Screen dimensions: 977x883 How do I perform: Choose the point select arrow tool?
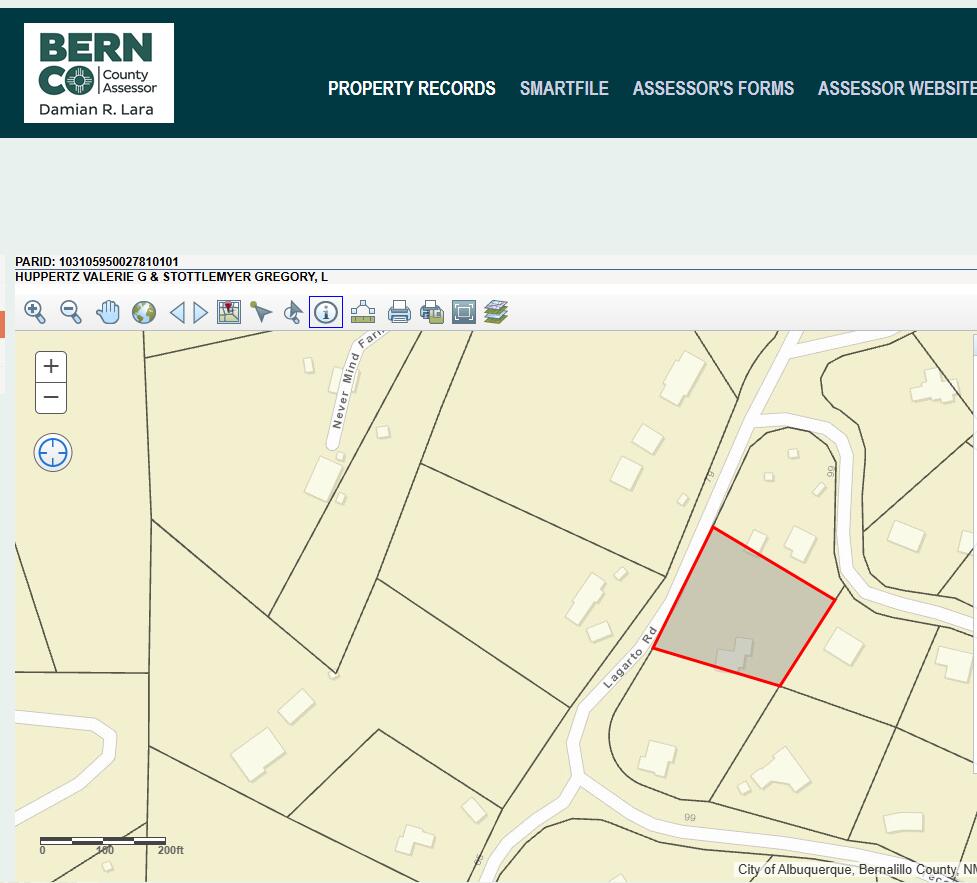pos(261,312)
